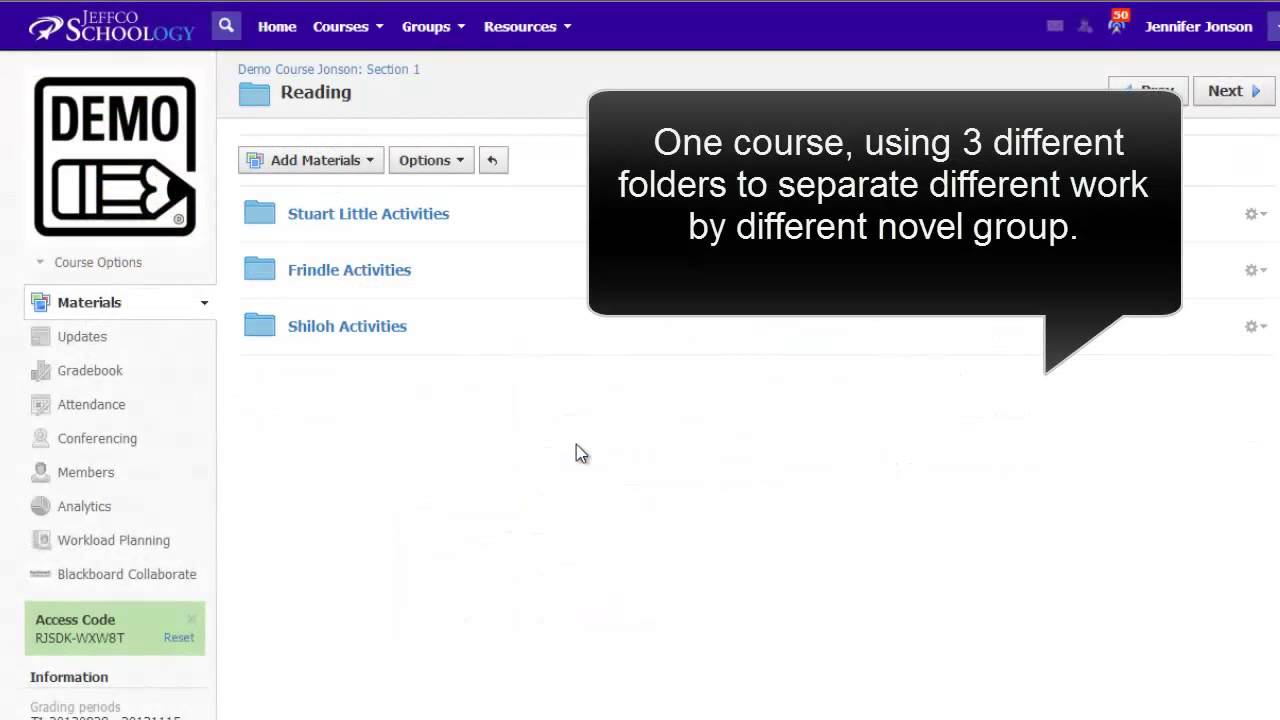Open the messages envelope icon
Image resolution: width=1280 pixels, height=720 pixels.
pos(1055,27)
